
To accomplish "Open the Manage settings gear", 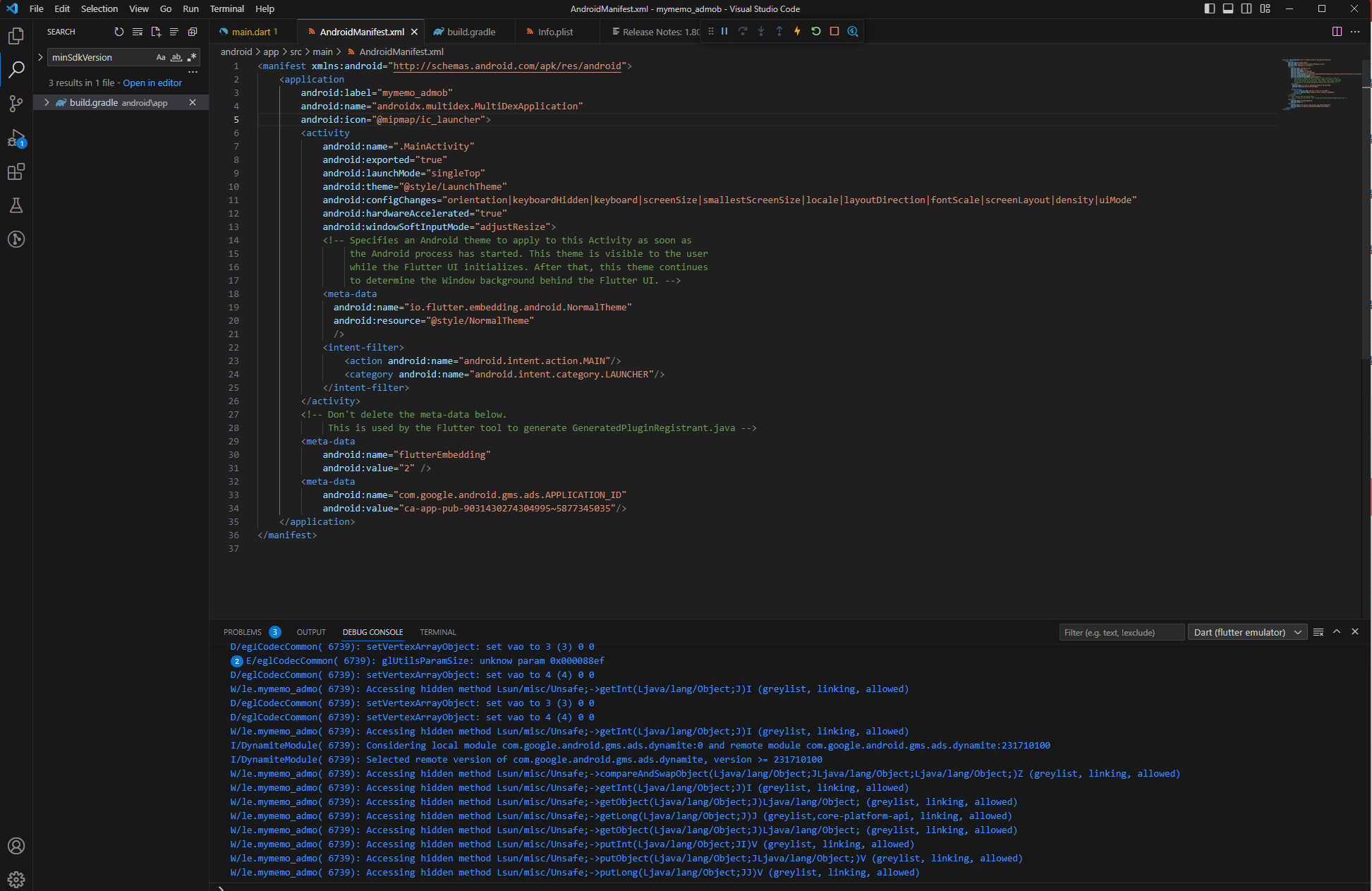I will [x=16, y=879].
